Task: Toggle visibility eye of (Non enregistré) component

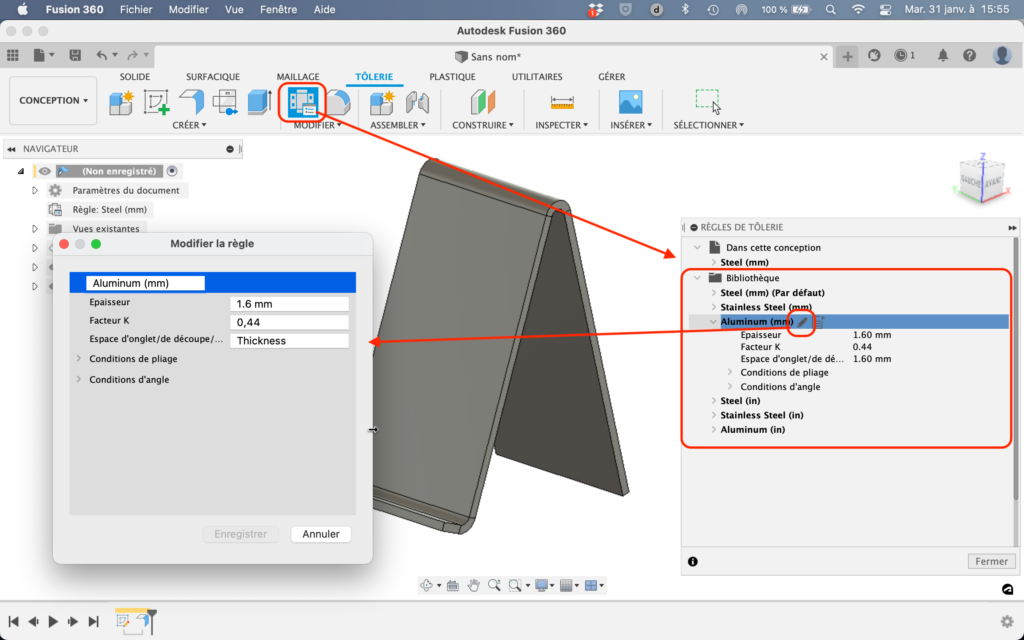Action: (44, 171)
